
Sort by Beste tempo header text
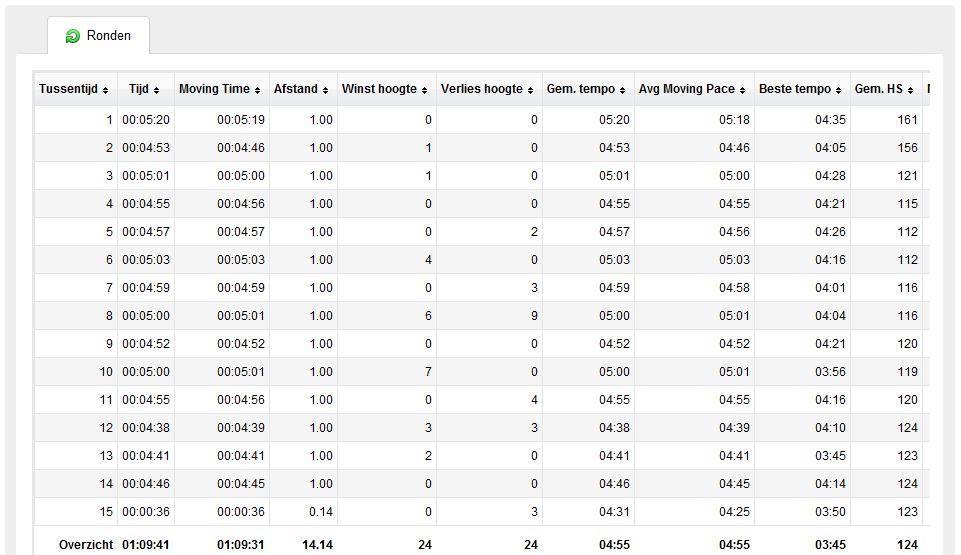pos(795,89)
